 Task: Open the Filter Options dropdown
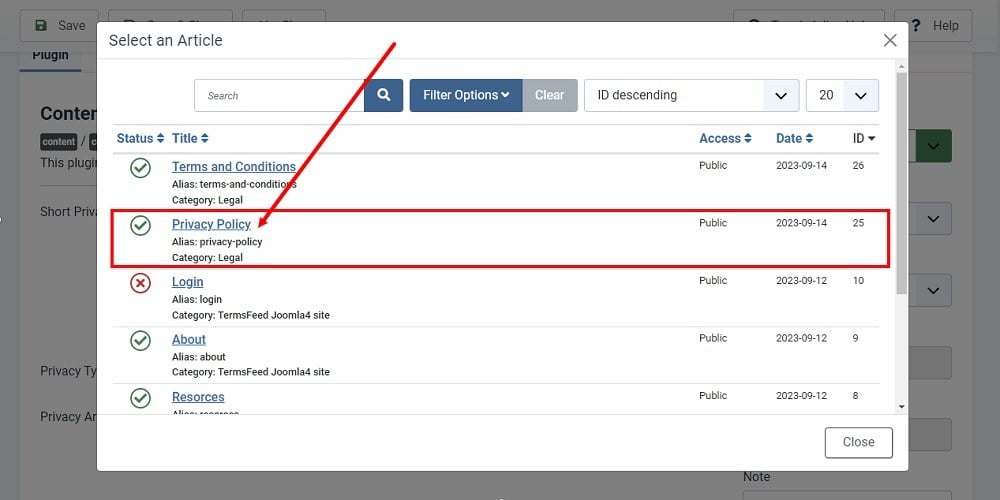click(x=466, y=95)
